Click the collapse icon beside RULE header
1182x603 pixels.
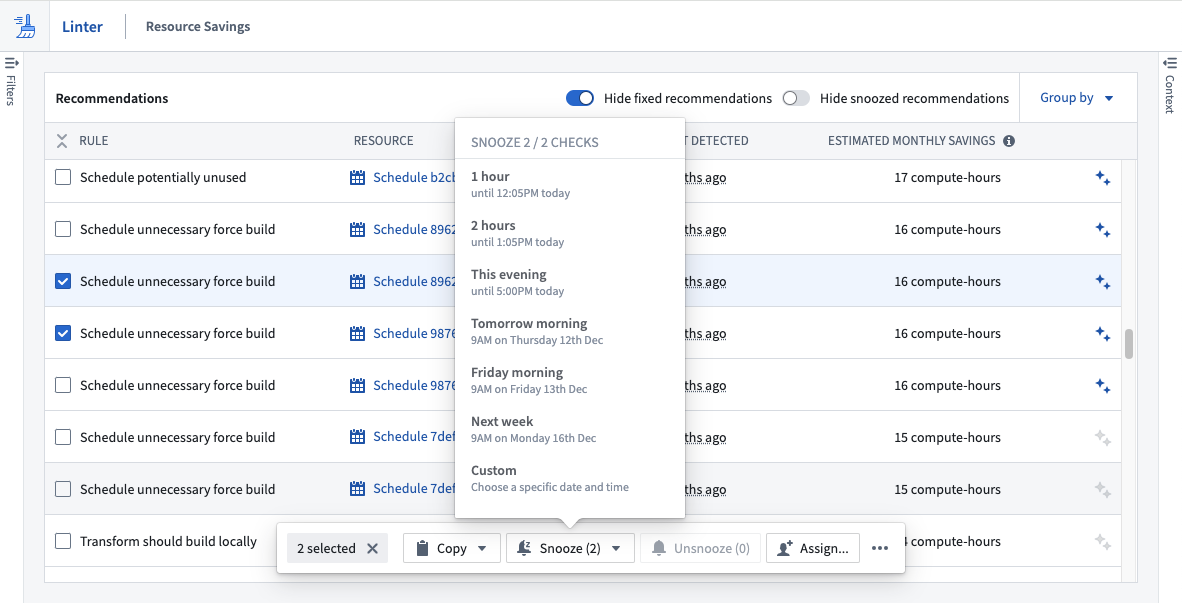(63, 141)
